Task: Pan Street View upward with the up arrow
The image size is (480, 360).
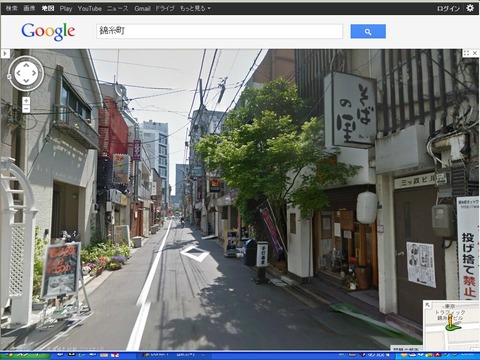Action: pyautogui.click(x=26, y=65)
